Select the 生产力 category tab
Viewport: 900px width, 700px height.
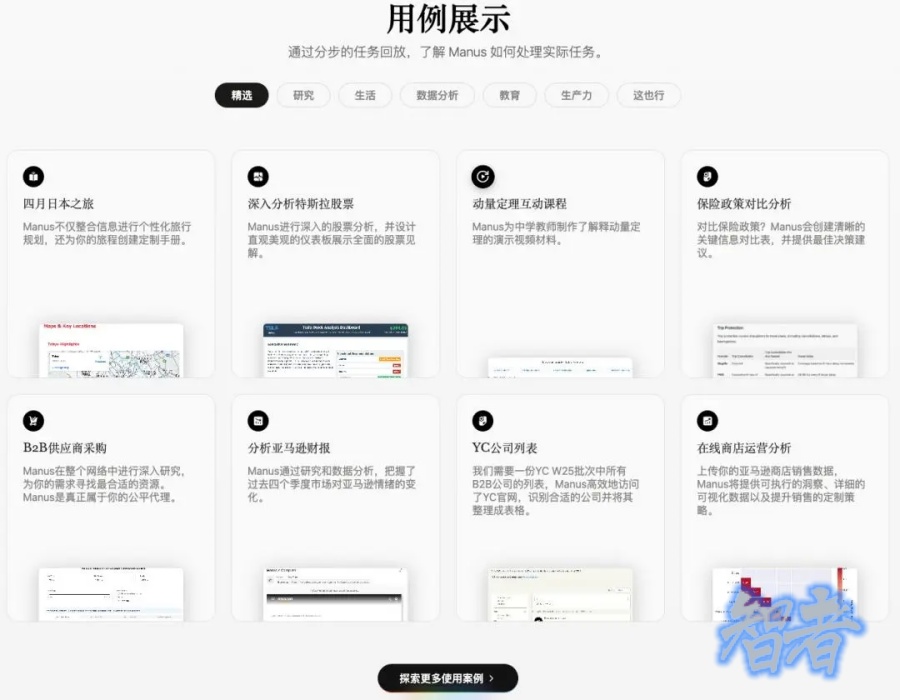pyautogui.click(x=576, y=96)
